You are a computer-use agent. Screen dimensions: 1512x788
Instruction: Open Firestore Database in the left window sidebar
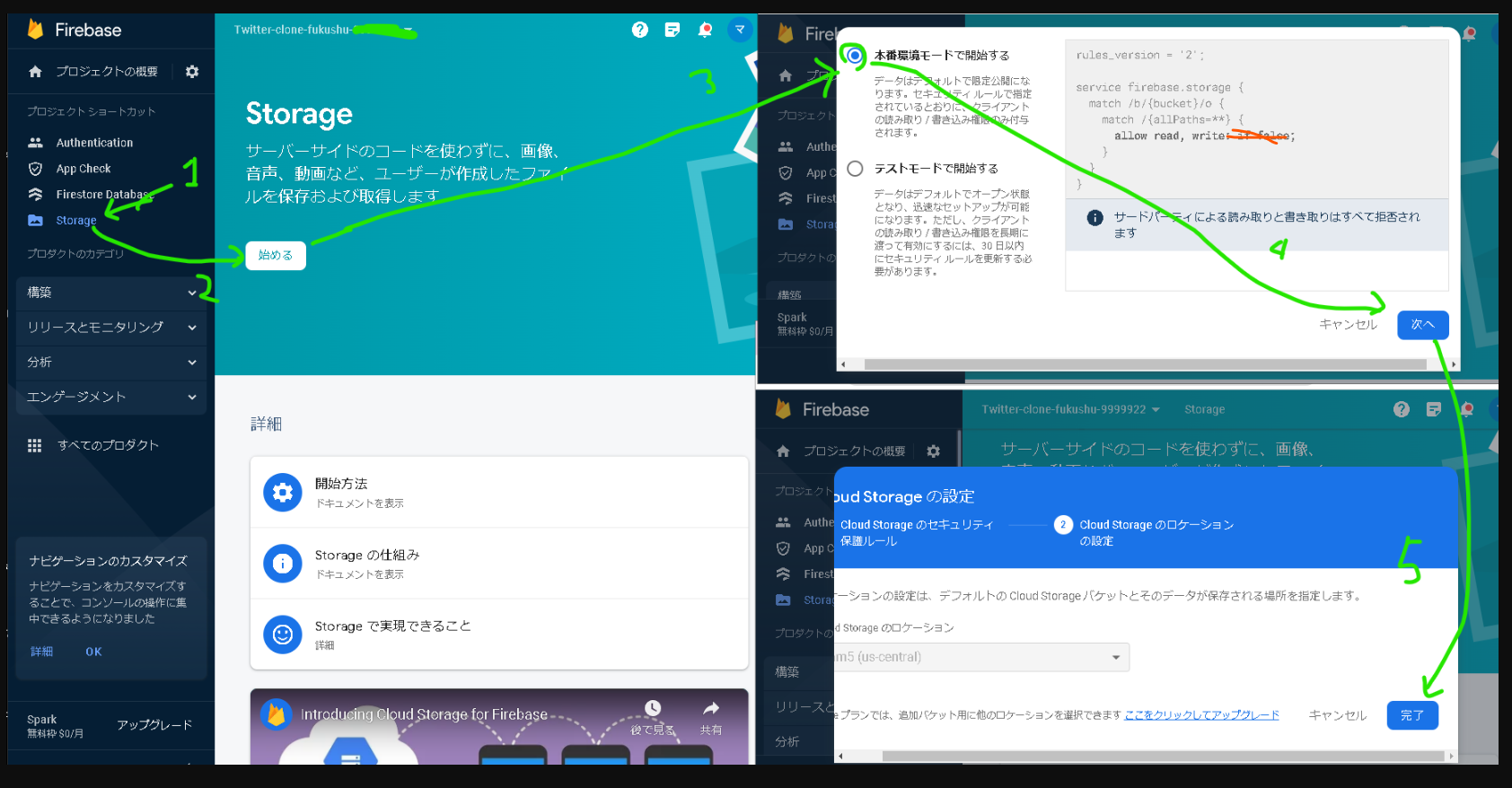[x=104, y=195]
